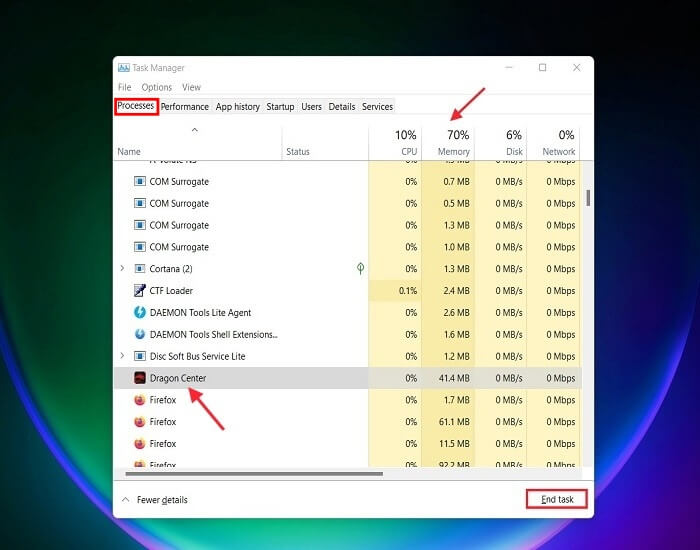Click the COM Surrogate icon using 0.5 MB
700x550 pixels.
coord(140,203)
